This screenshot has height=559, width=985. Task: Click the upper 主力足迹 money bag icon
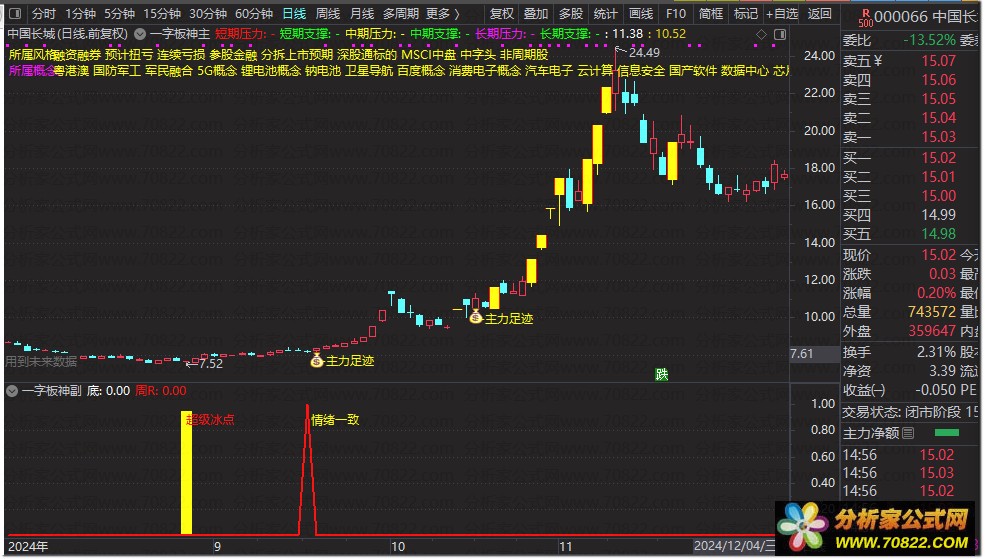[x=476, y=317]
